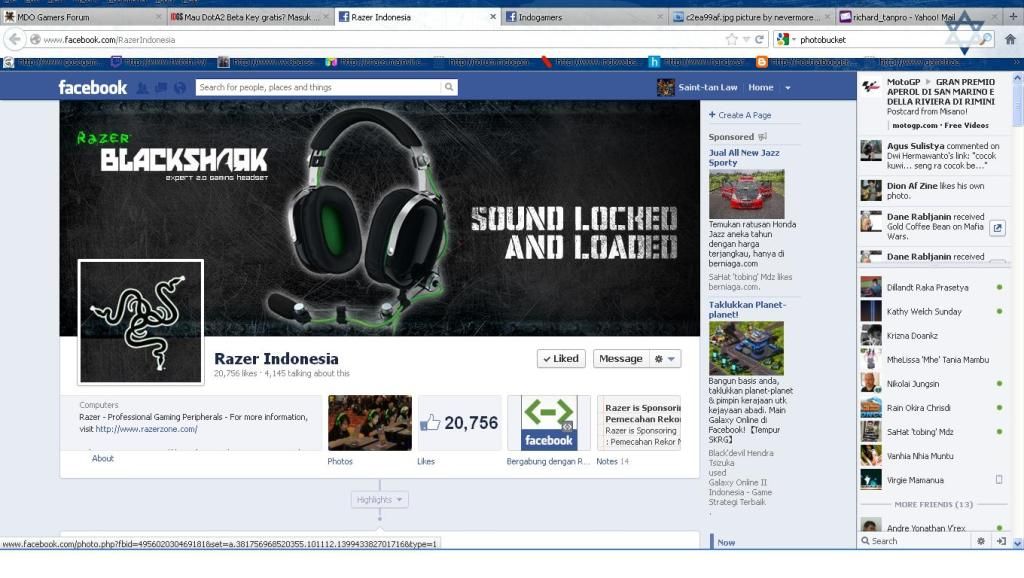Click the scrollbar down arrow at bottom right
The width and height of the screenshot is (1024, 578).
click(1017, 542)
